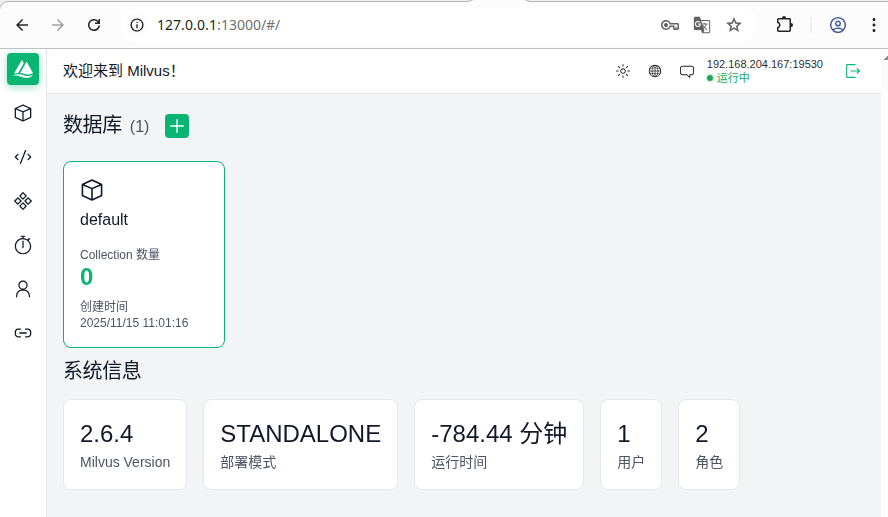888x517 pixels.
Task: Click the green logout icon
Action: point(853,71)
